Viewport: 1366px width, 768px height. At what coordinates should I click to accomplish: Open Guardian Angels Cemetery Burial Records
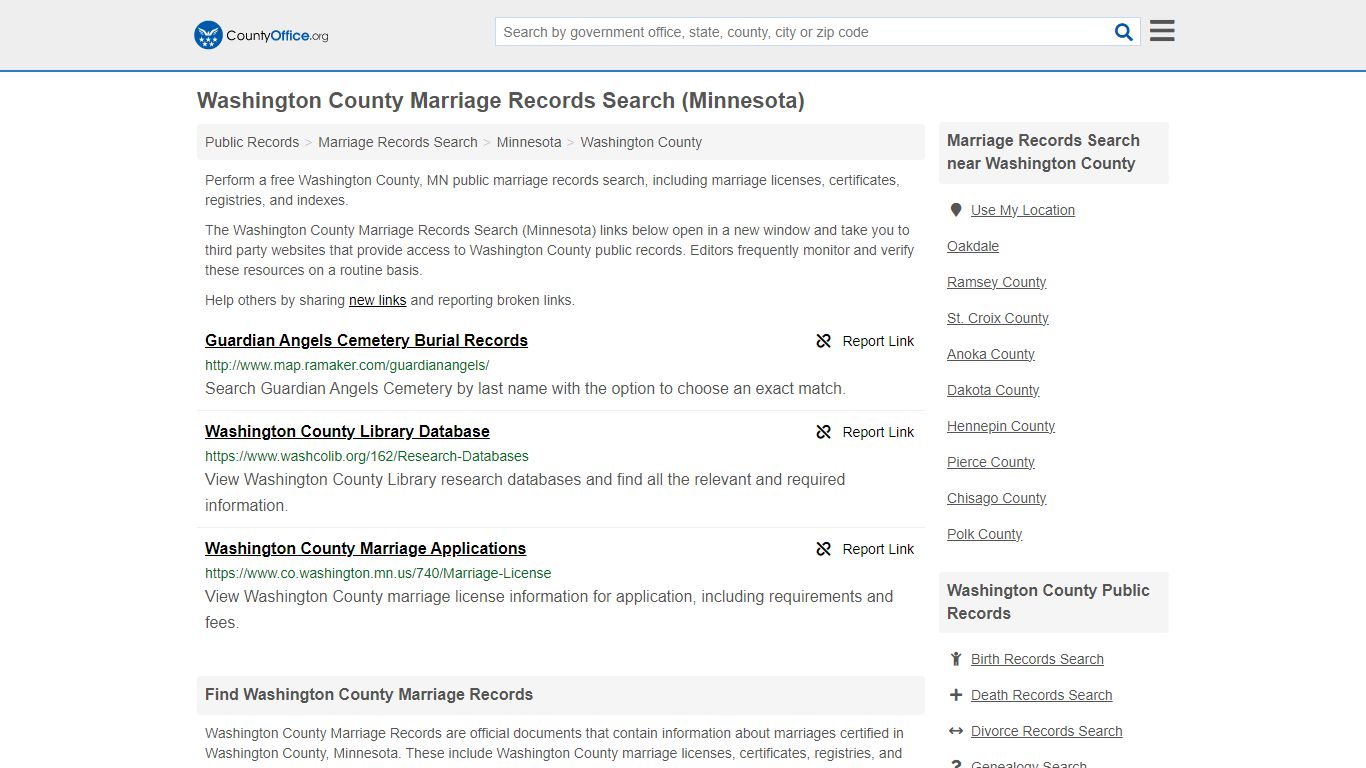click(366, 340)
